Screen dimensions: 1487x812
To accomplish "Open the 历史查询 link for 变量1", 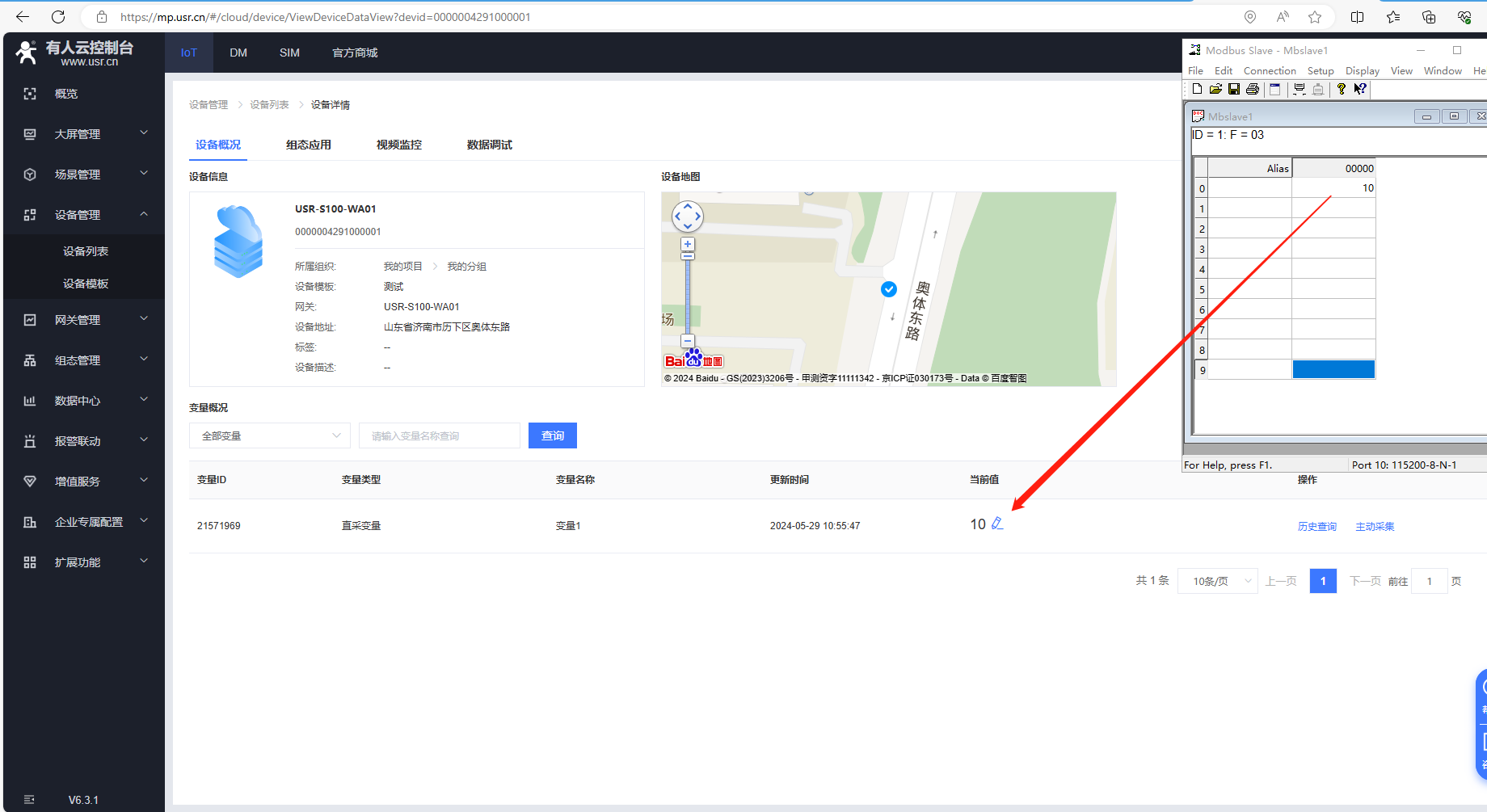I will click(1316, 526).
